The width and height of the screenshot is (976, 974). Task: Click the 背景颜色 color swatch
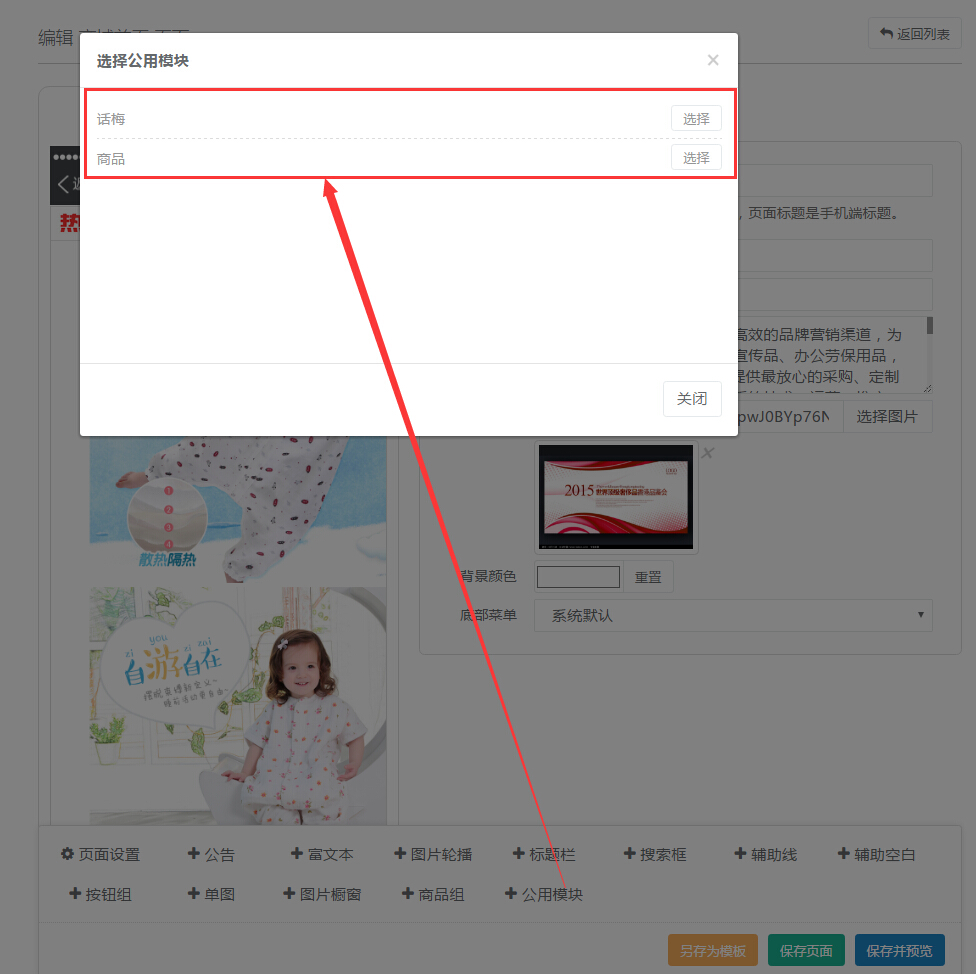[578, 577]
